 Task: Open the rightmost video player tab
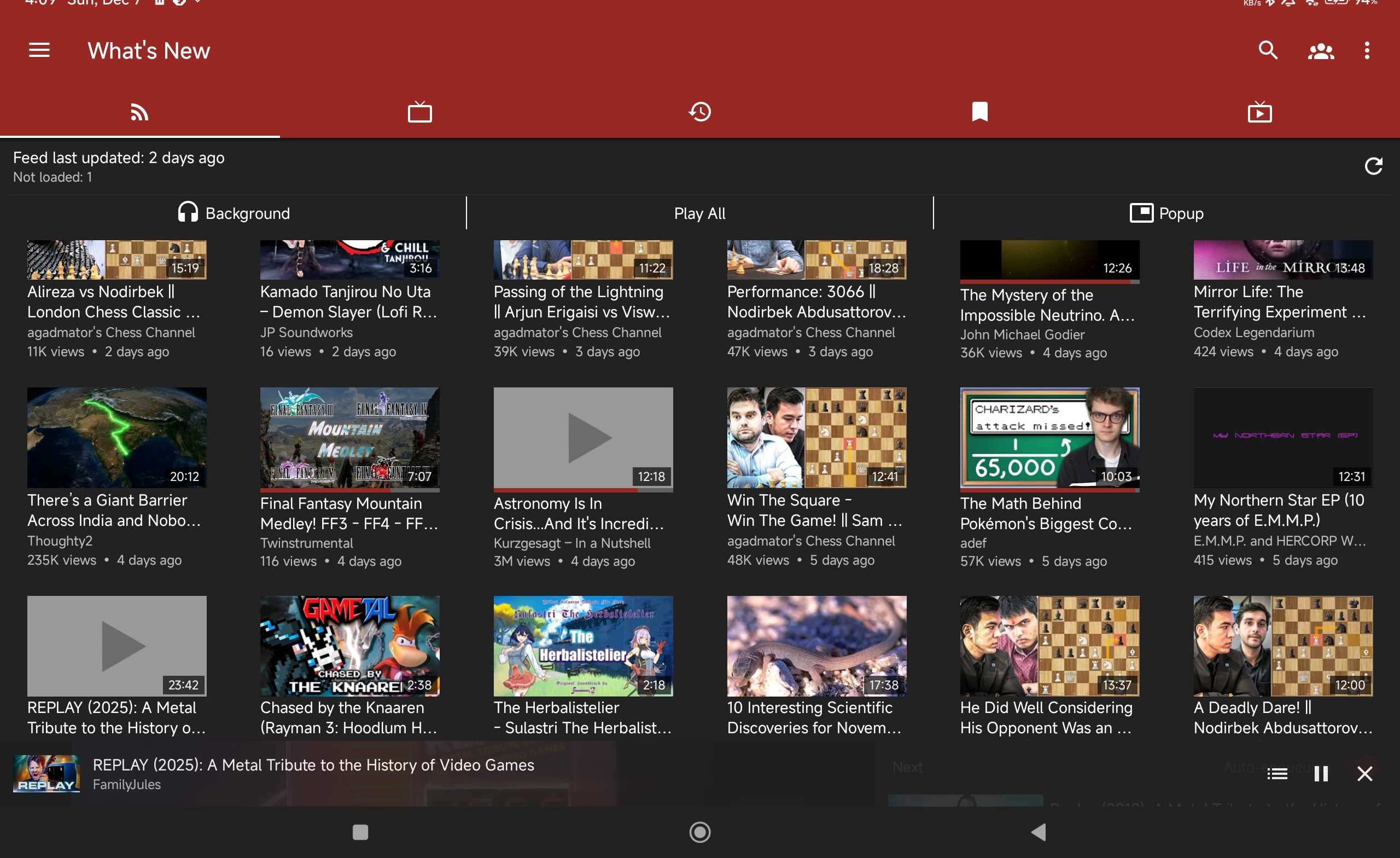(1259, 112)
